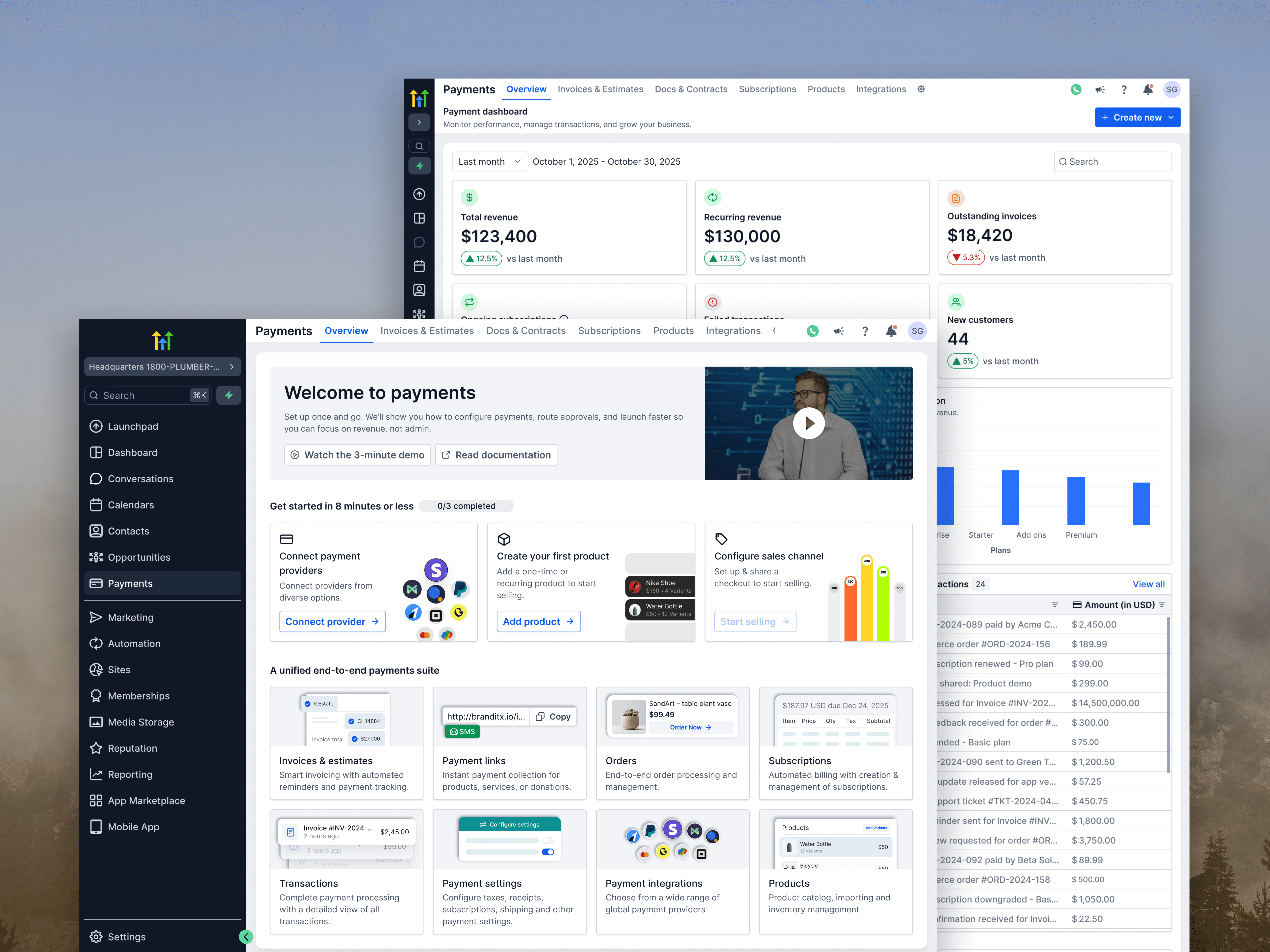
Task: Open Opportunities in the left sidebar
Action: (139, 557)
